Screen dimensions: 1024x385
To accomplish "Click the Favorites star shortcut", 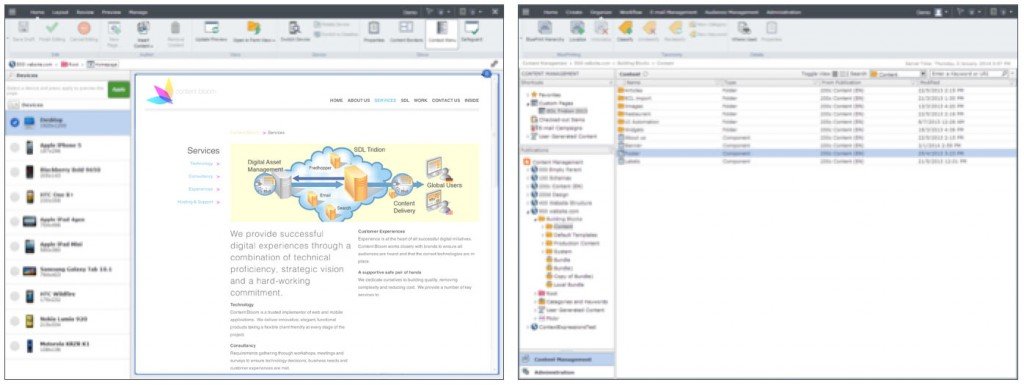I will click(x=534, y=95).
